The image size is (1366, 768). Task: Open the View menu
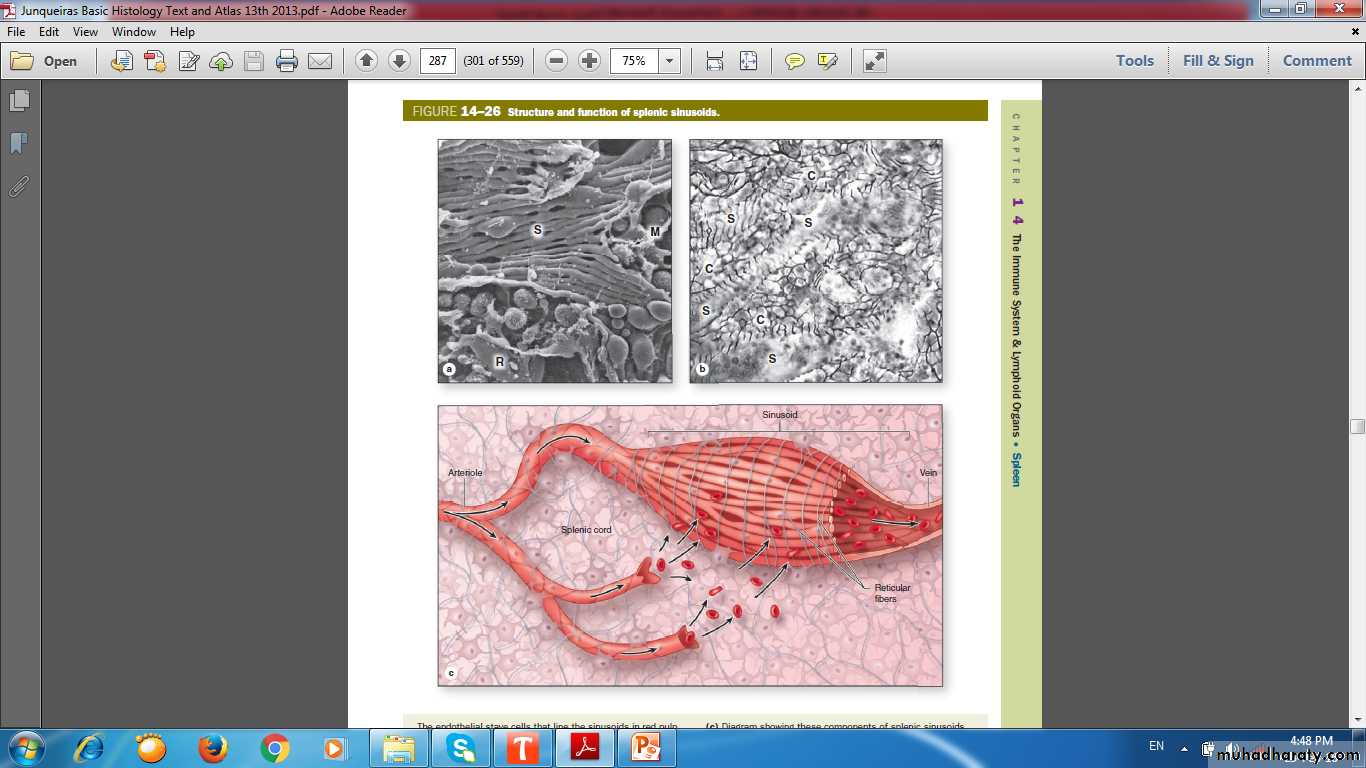(x=85, y=32)
